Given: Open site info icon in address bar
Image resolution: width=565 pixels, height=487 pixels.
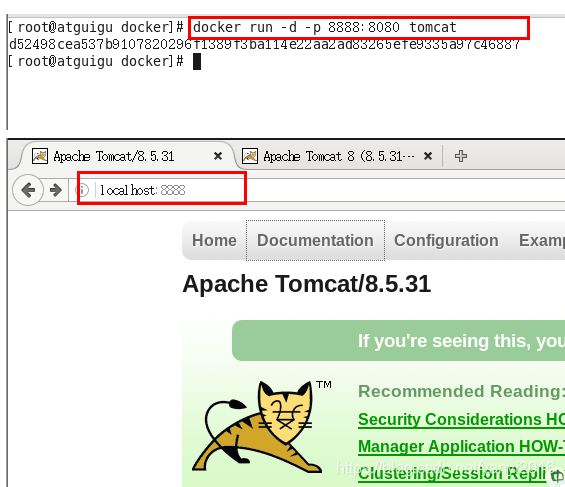Looking at the screenshot, I should pyautogui.click(x=83, y=190).
